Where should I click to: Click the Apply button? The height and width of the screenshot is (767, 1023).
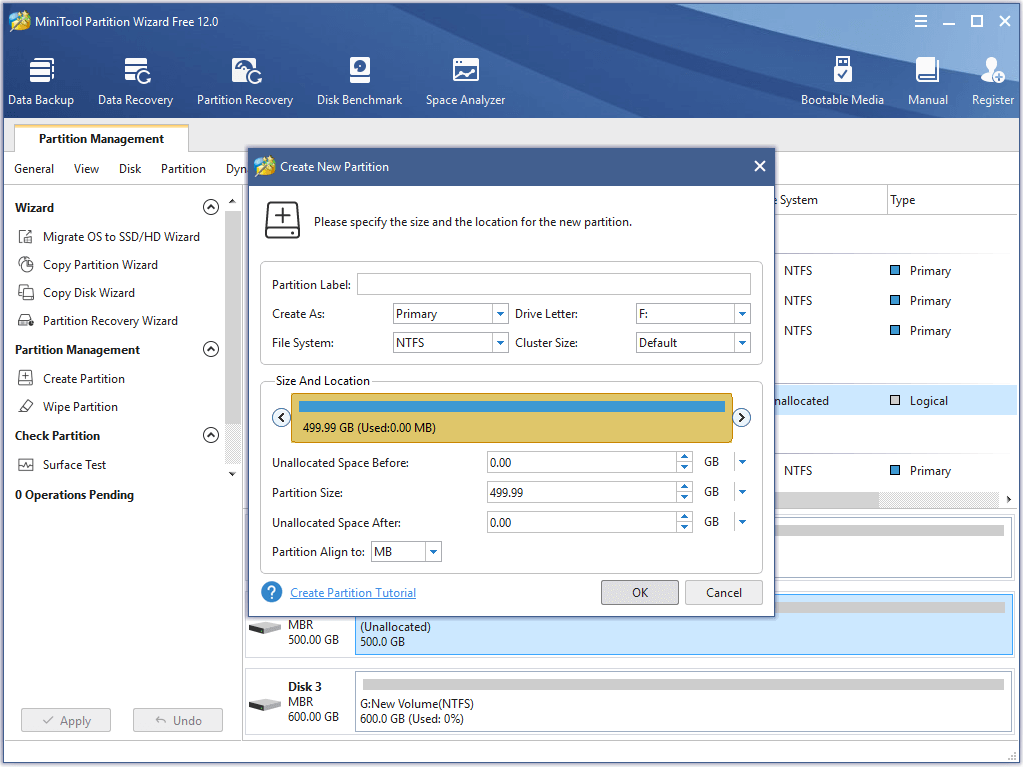click(x=66, y=720)
